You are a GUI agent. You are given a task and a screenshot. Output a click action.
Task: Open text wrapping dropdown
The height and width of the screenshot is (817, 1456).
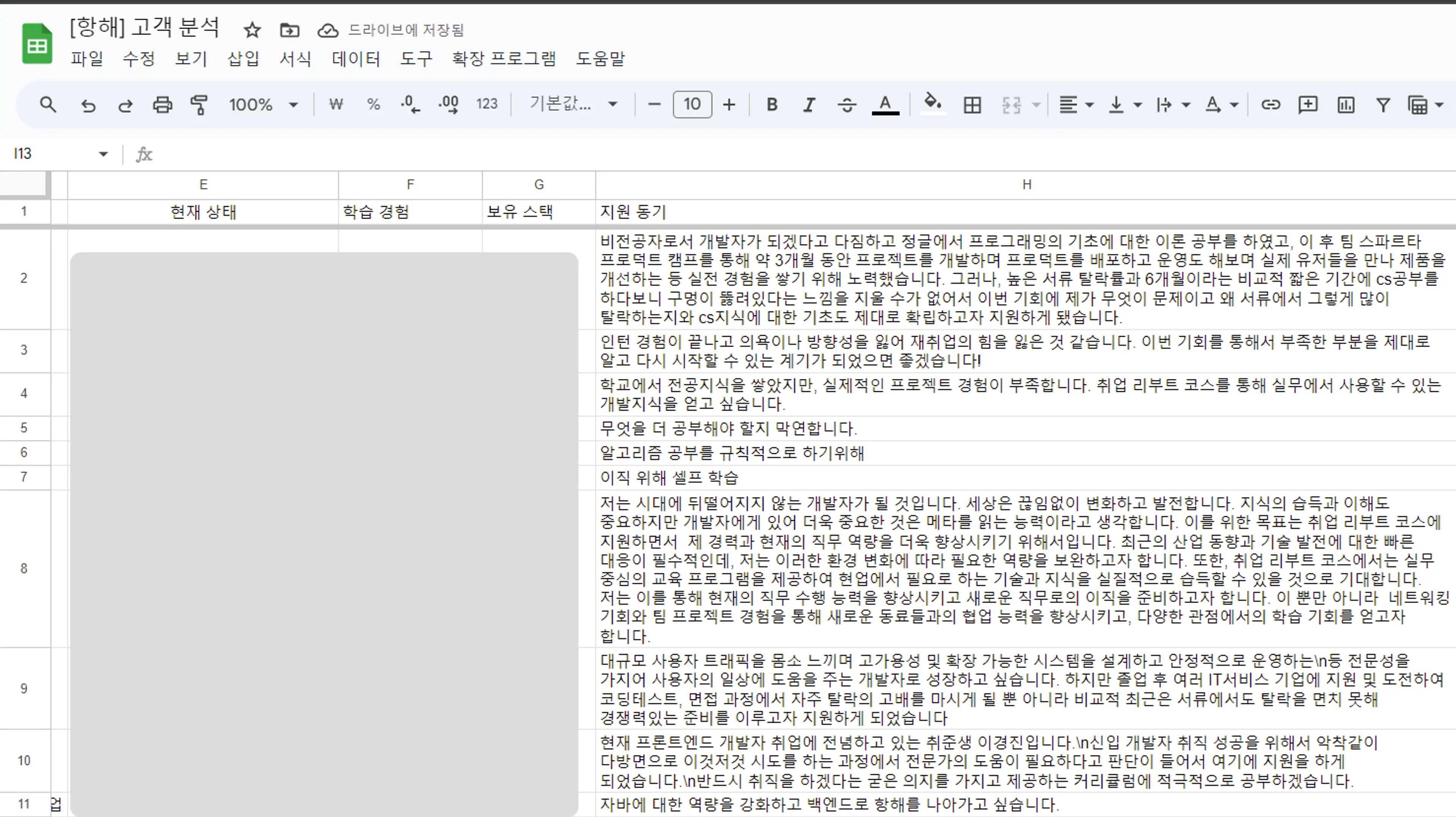(1174, 105)
